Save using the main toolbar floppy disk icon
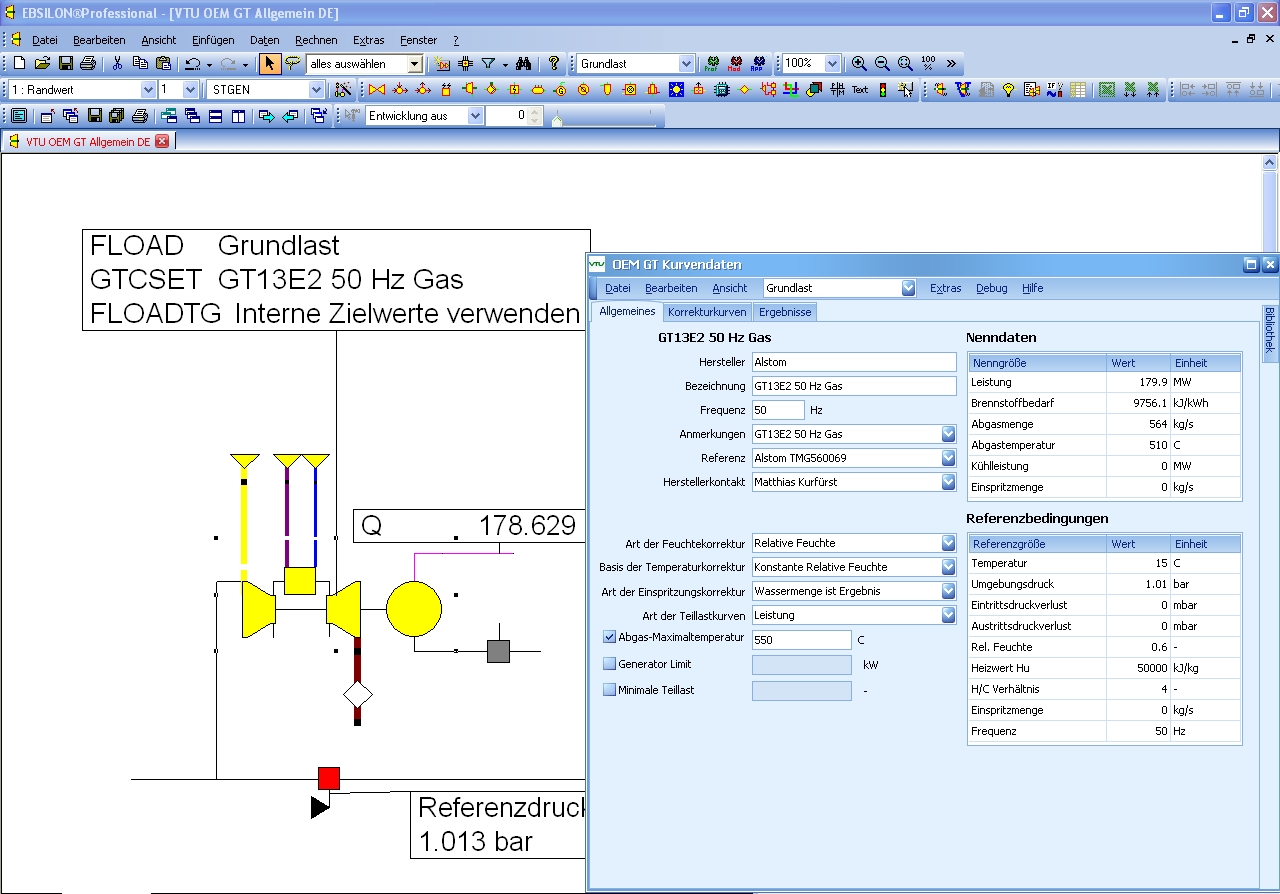Screen dimensions: 1280x894 (x=65, y=64)
